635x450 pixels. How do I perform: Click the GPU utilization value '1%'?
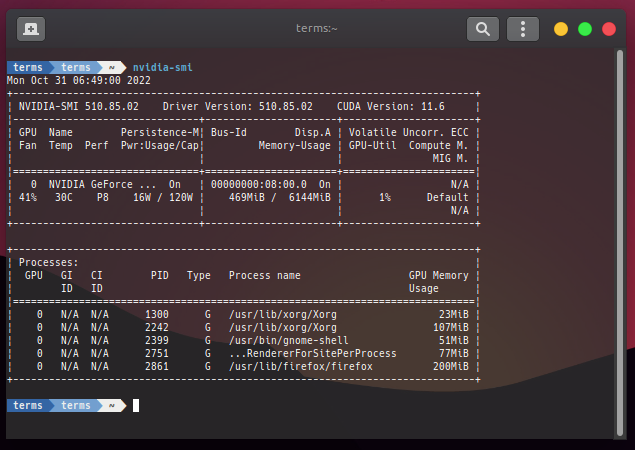point(385,197)
